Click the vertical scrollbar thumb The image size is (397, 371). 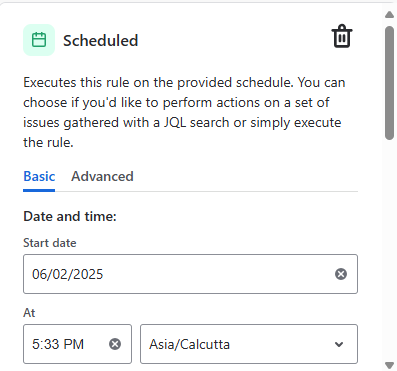tap(389, 83)
